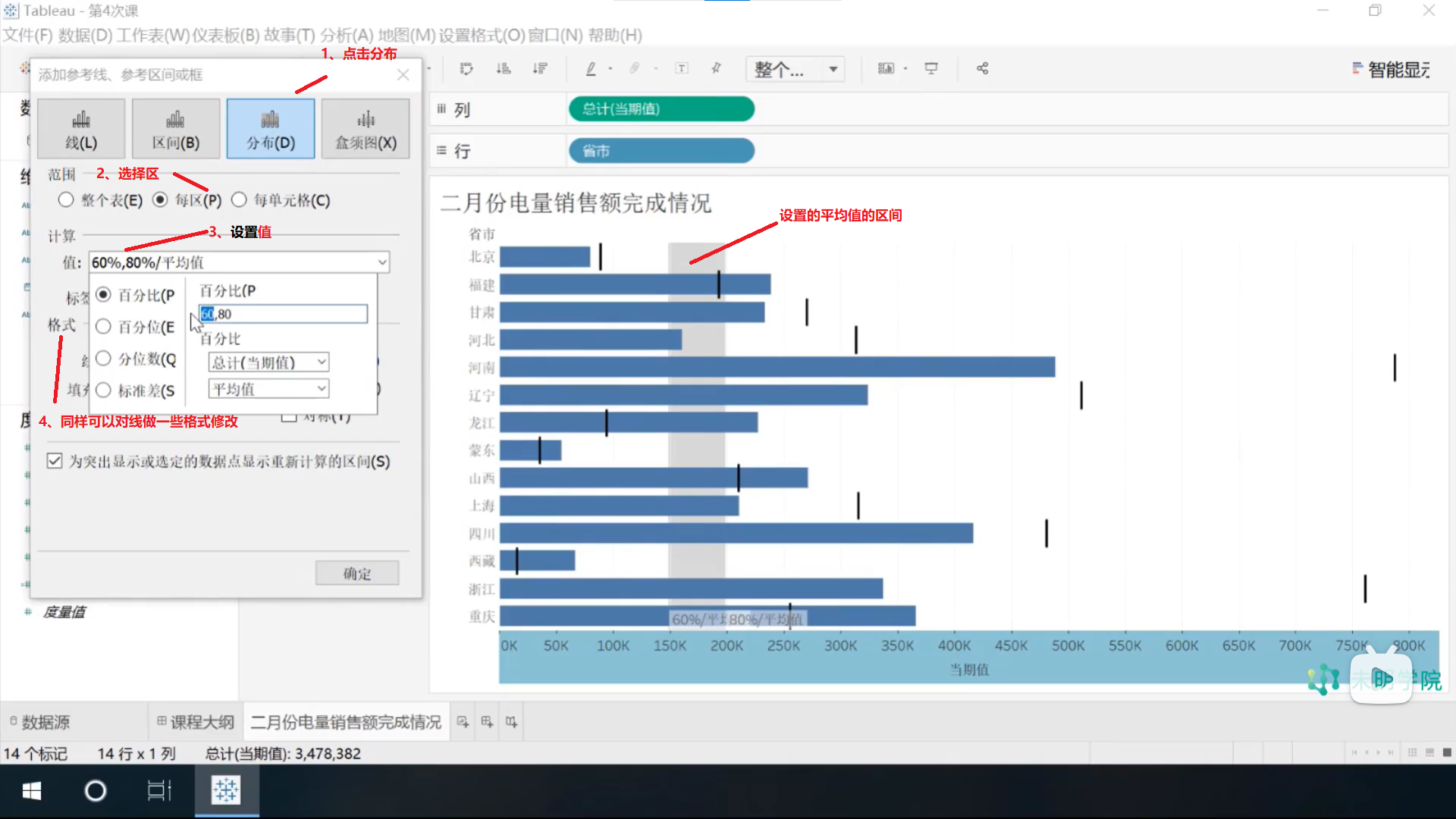Image resolution: width=1456 pixels, height=819 pixels.
Task: Select the 每单元格(C) radio button
Action: 239,200
